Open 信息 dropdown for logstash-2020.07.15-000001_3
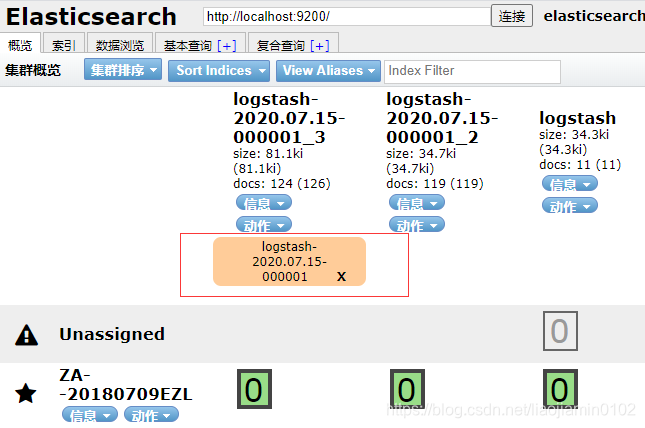 264,203
